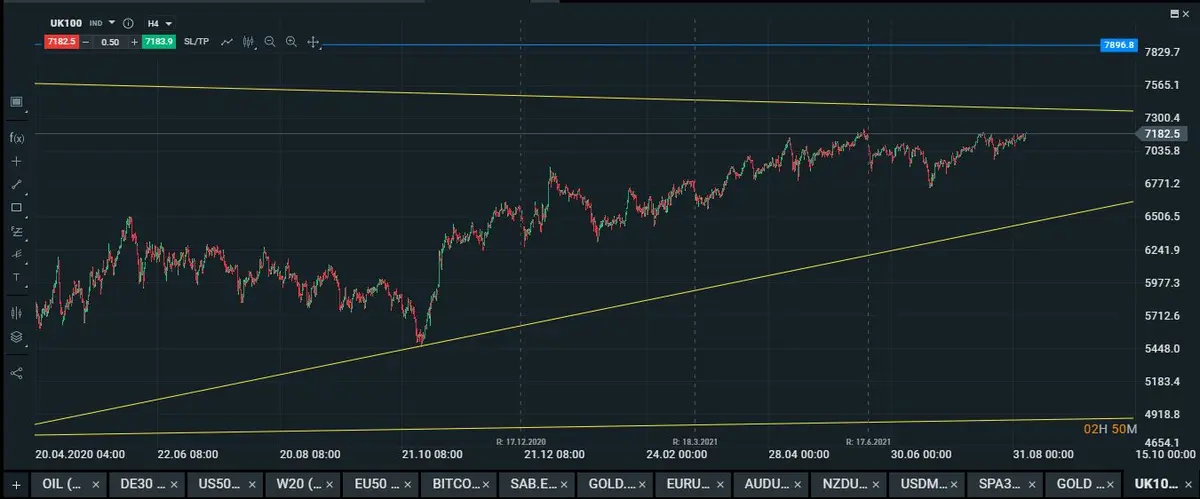Select the text annotation tool
1200x499 pixels.
(x=16, y=277)
